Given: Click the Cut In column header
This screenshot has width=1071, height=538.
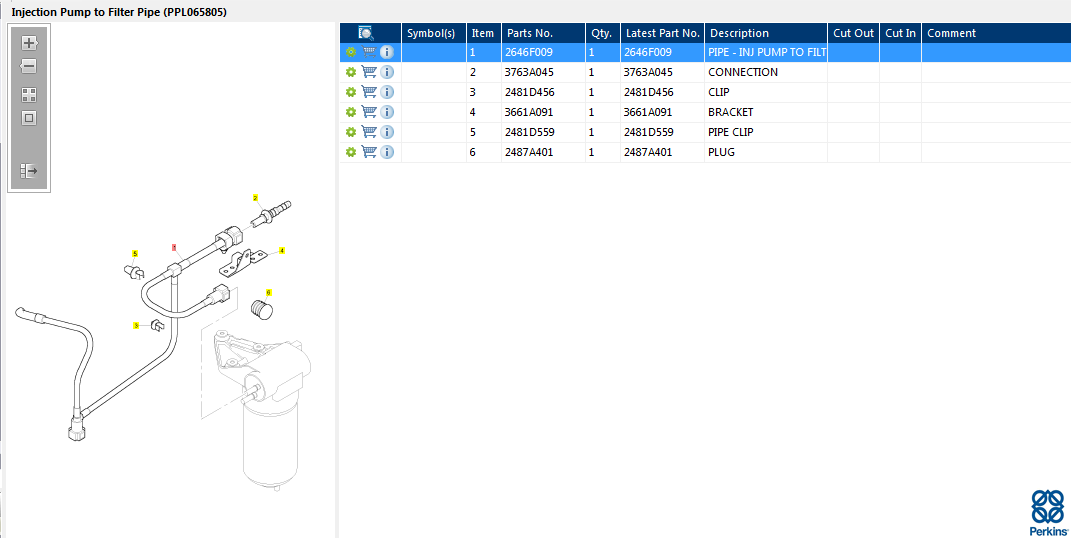Looking at the screenshot, I should pos(900,33).
